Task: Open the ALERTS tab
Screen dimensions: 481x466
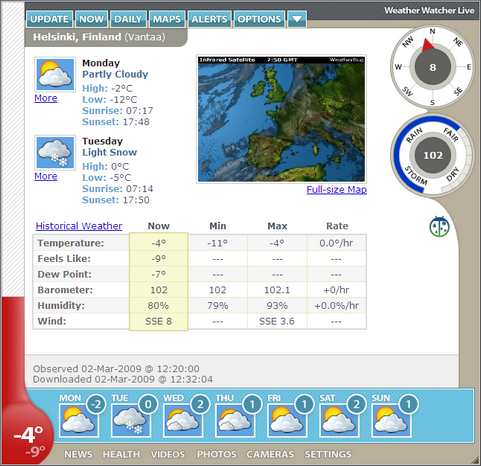Action: click(x=209, y=19)
